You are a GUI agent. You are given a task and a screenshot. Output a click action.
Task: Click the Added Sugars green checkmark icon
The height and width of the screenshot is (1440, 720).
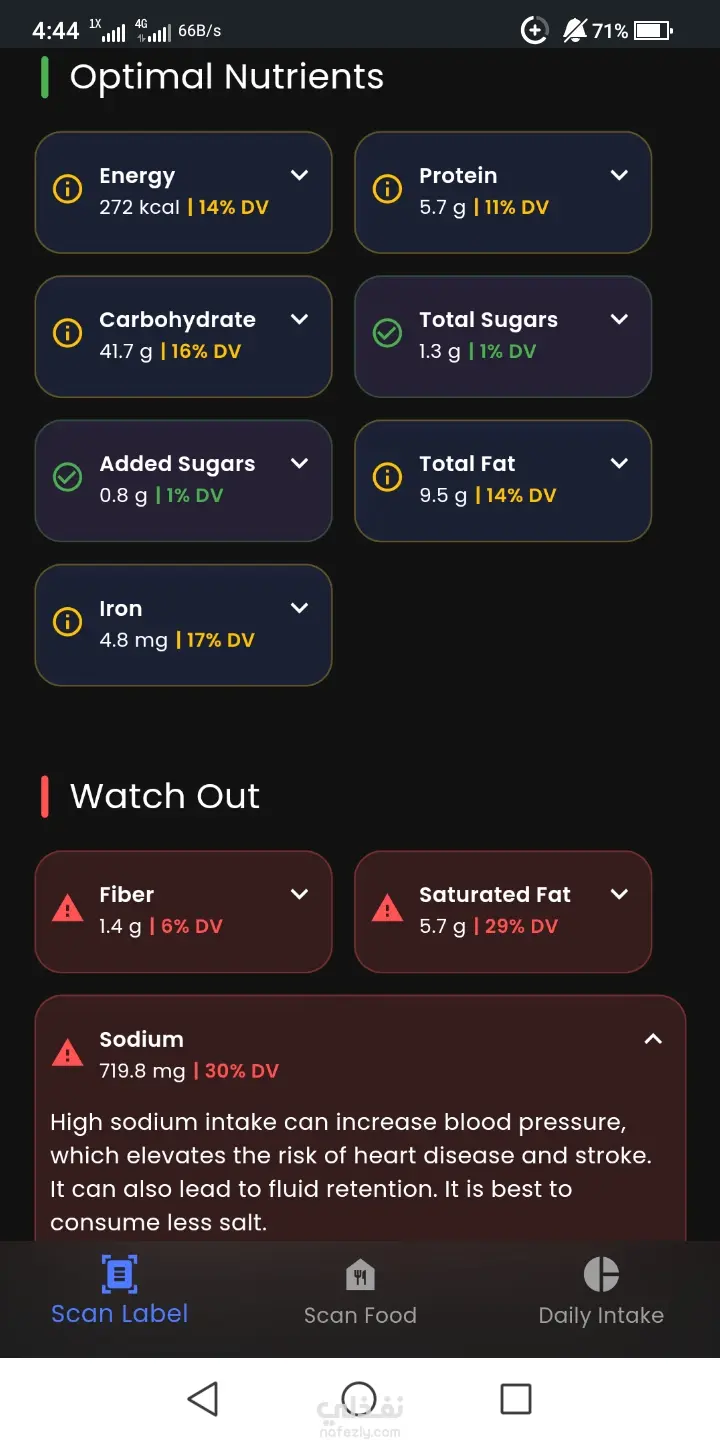(67, 478)
